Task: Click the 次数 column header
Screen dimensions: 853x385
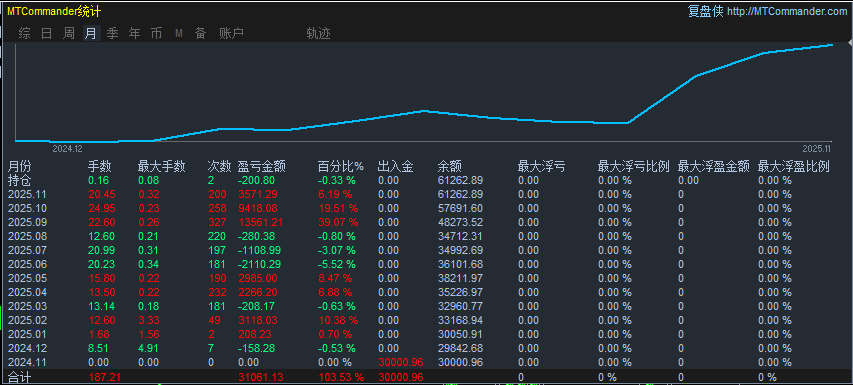Action: (220, 167)
